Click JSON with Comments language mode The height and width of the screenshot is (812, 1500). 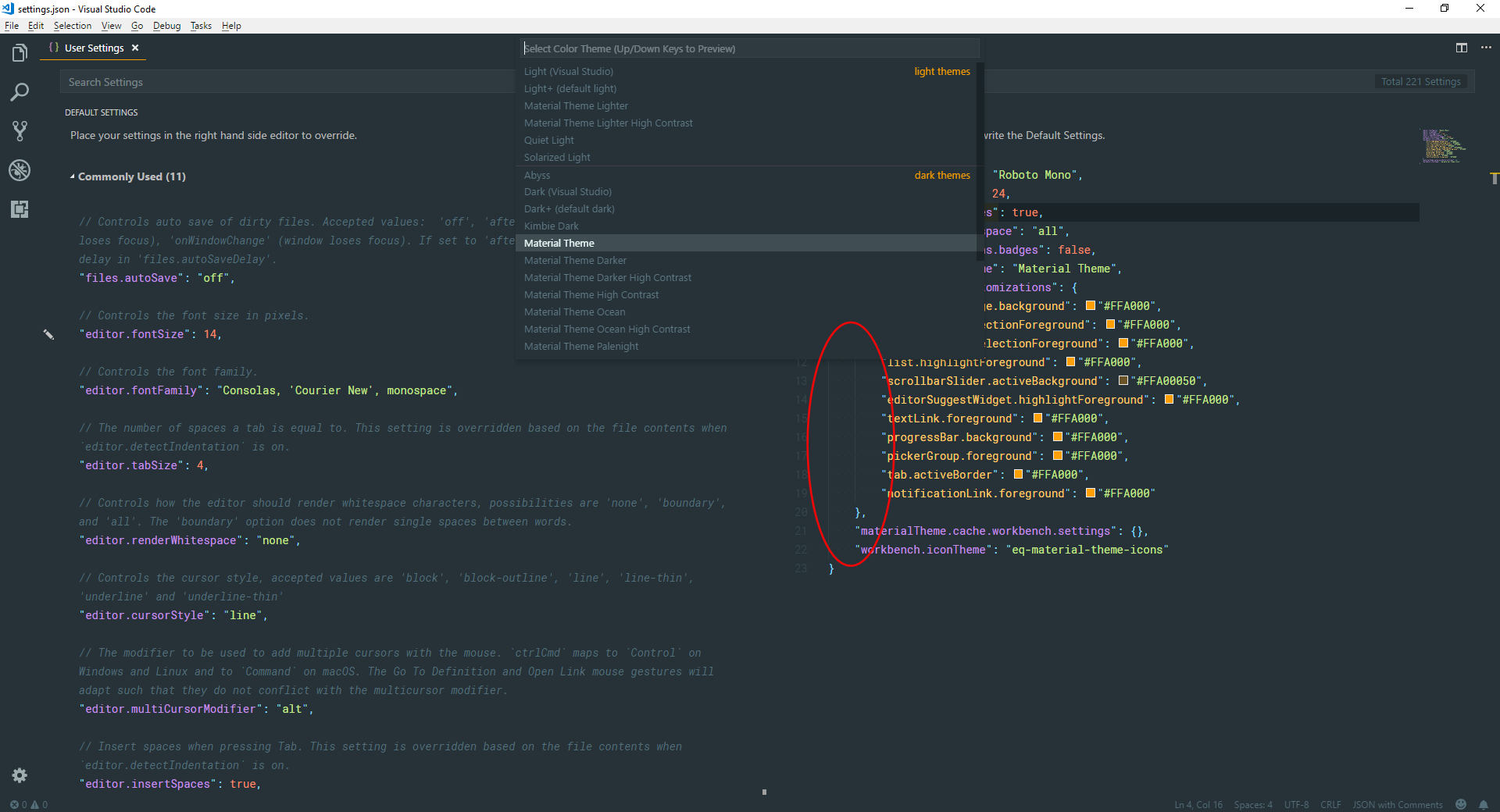point(1398,805)
